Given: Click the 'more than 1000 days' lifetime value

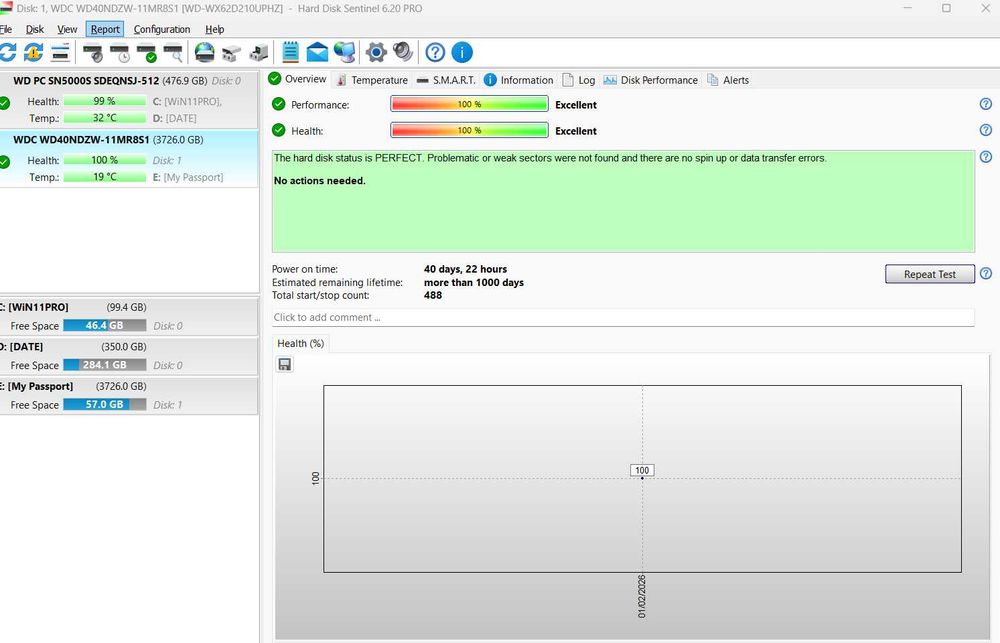Looking at the screenshot, I should (474, 283).
